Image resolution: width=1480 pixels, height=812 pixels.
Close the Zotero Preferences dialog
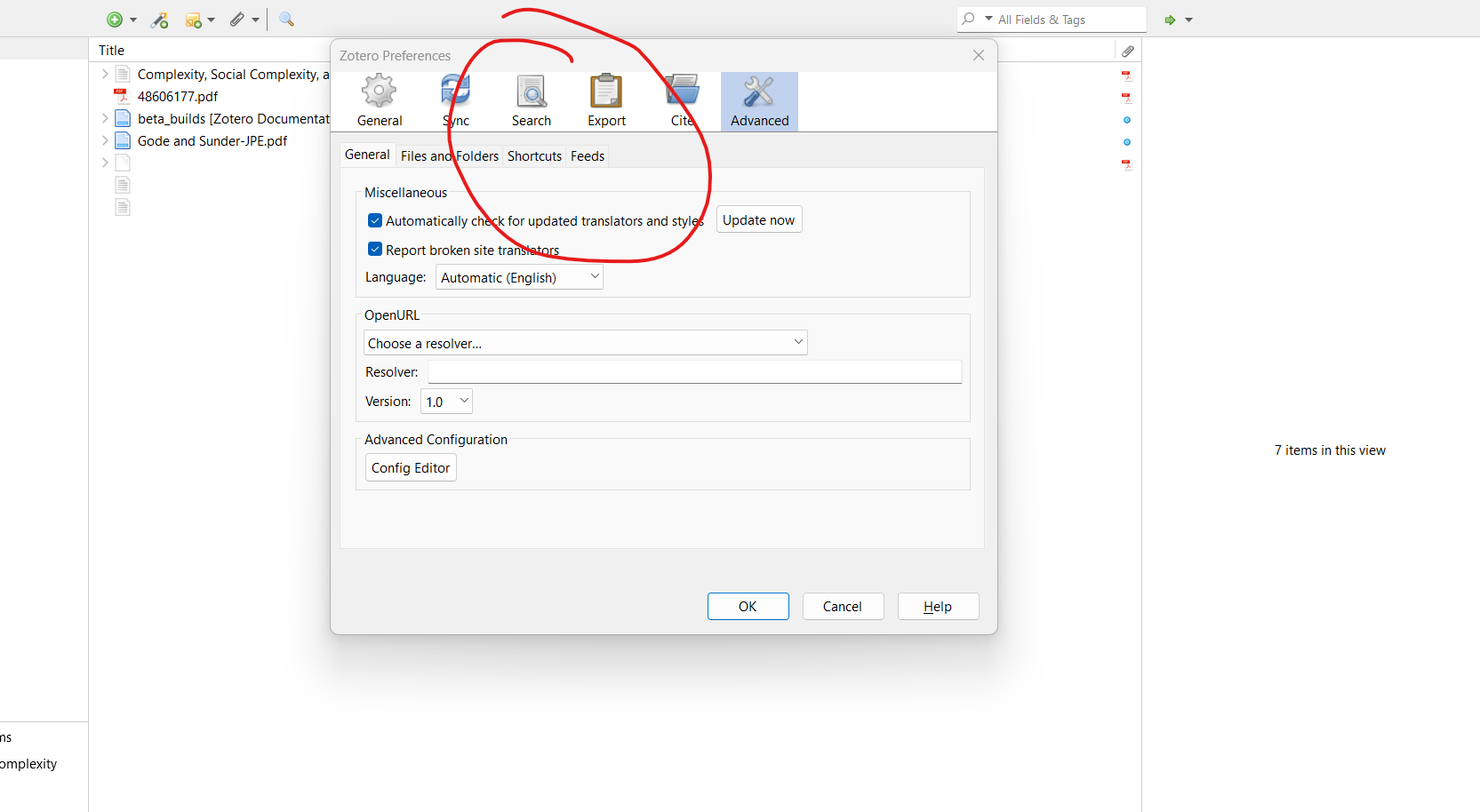979,55
